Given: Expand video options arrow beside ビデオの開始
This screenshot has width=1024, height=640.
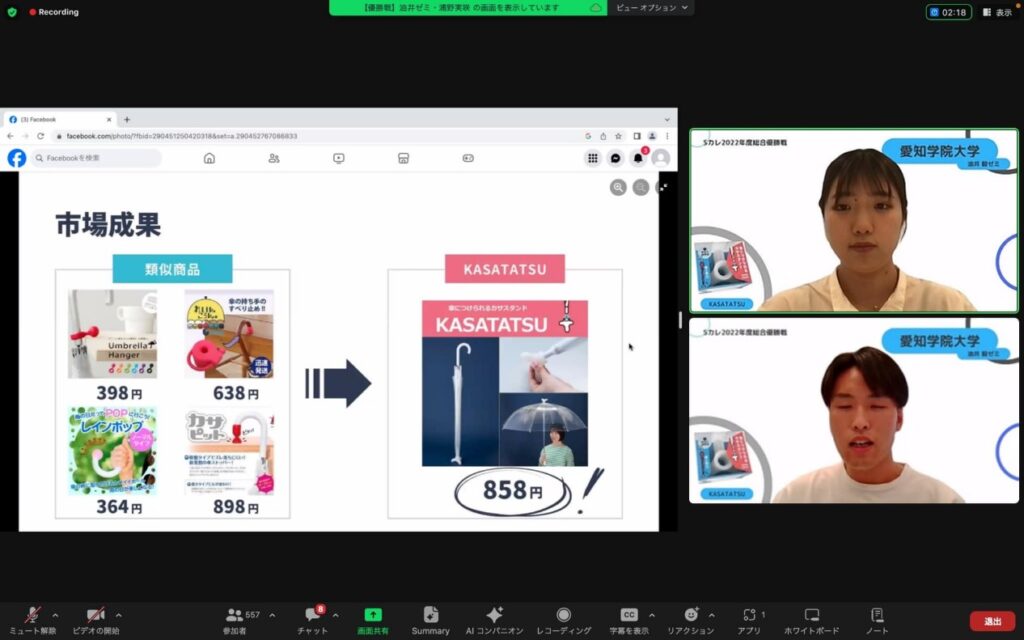Looking at the screenshot, I should click(x=118, y=615).
